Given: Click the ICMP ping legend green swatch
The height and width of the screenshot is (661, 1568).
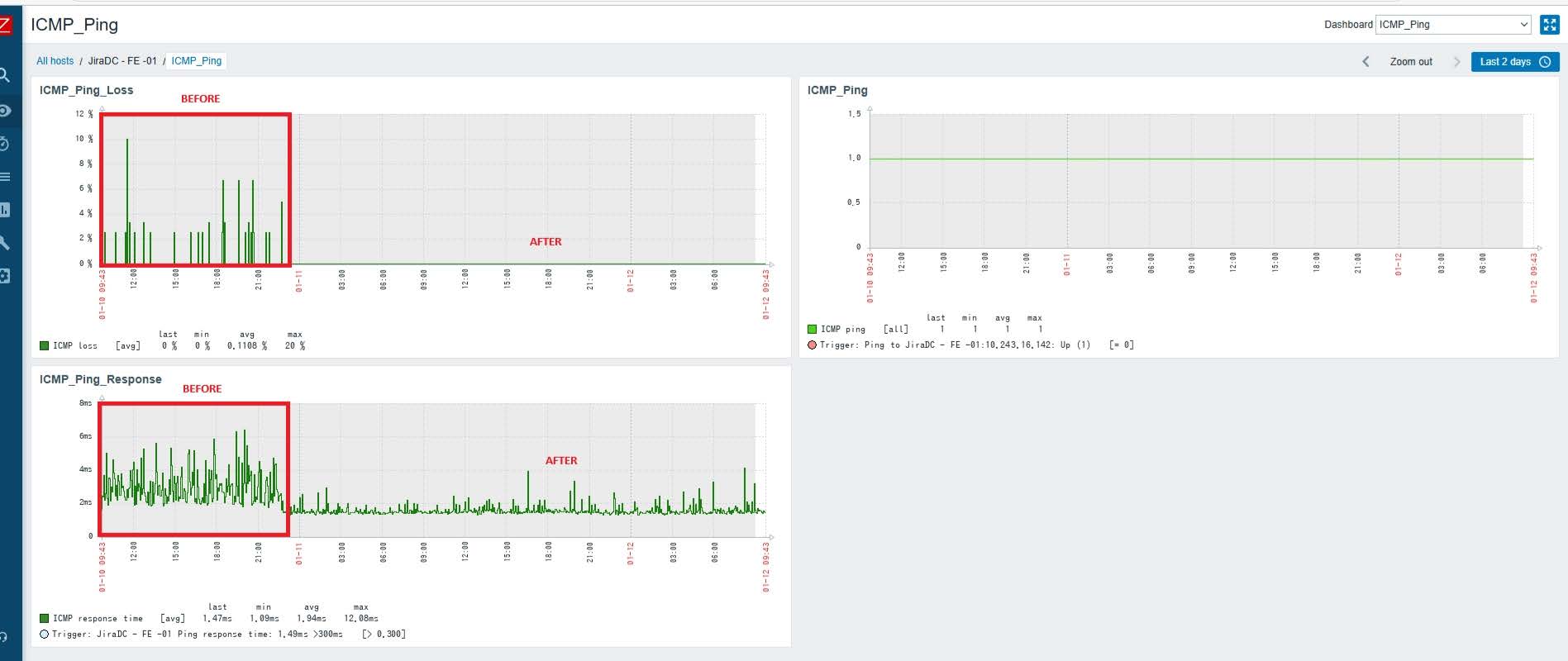Looking at the screenshot, I should (812, 329).
